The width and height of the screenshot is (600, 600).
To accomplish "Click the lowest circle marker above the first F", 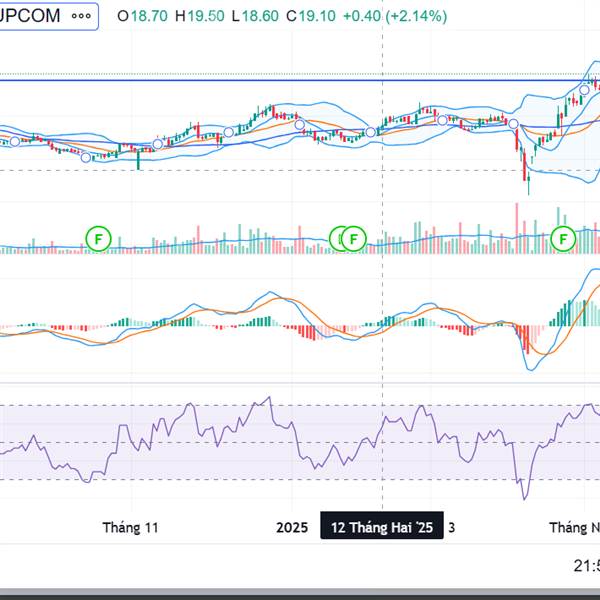I will pos(86,157).
